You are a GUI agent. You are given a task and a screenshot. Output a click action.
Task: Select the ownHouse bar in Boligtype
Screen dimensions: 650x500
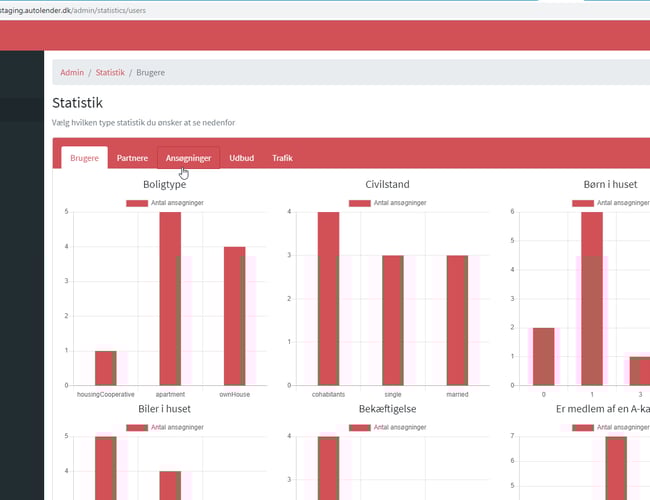coord(234,315)
